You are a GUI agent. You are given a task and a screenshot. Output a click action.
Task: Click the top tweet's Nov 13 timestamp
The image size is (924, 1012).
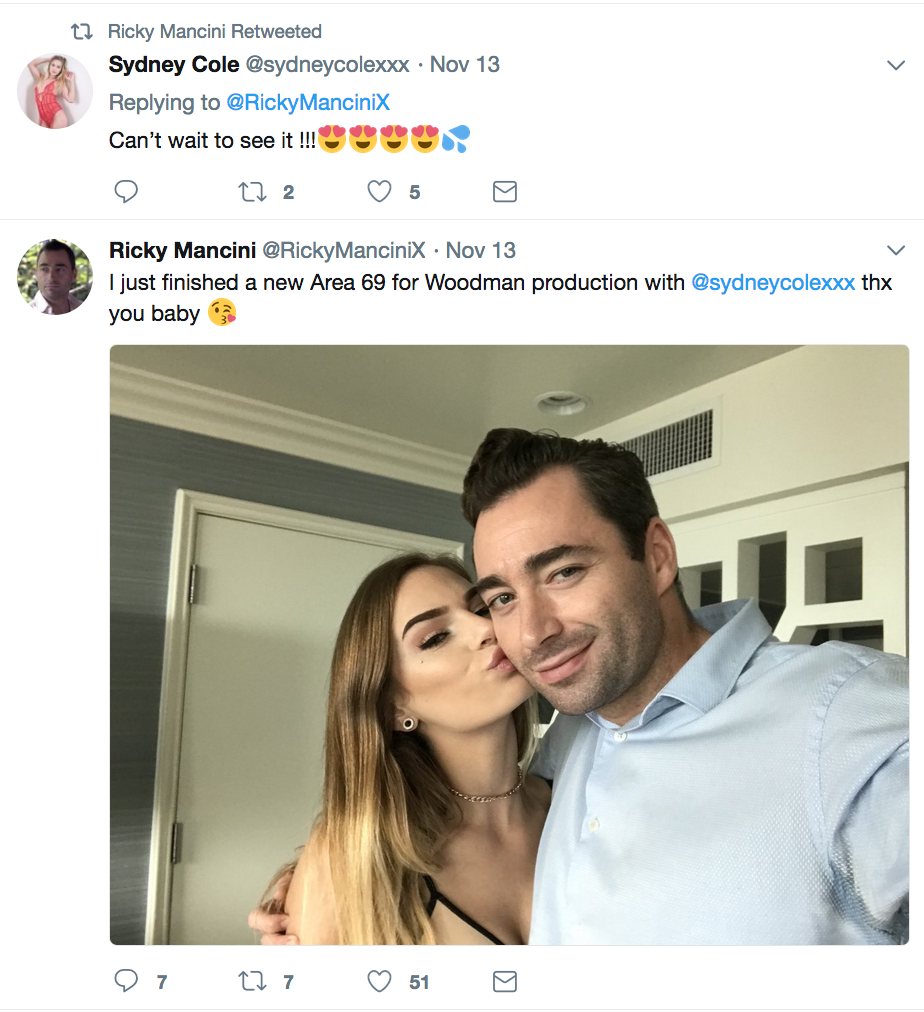coord(465,65)
